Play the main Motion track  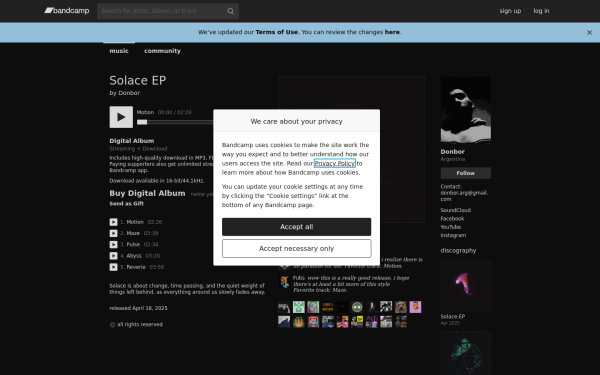(121, 117)
